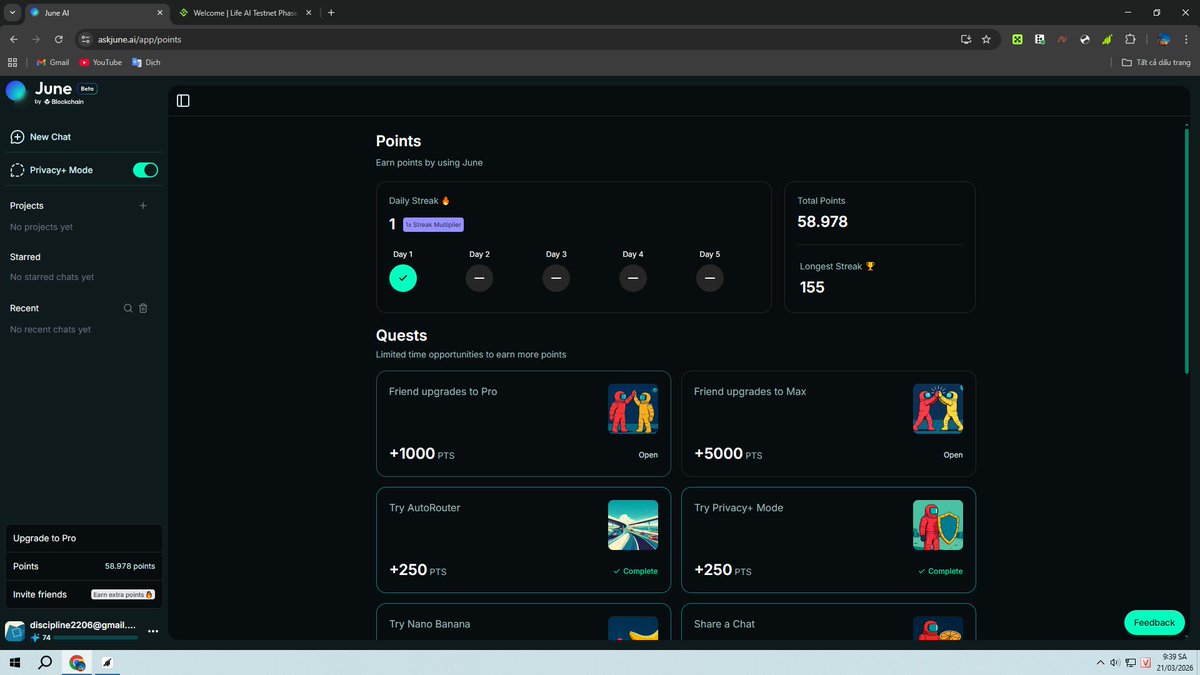Open the Extensions puzzle icon
Image resolution: width=1200 pixels, height=675 pixels.
point(1130,39)
